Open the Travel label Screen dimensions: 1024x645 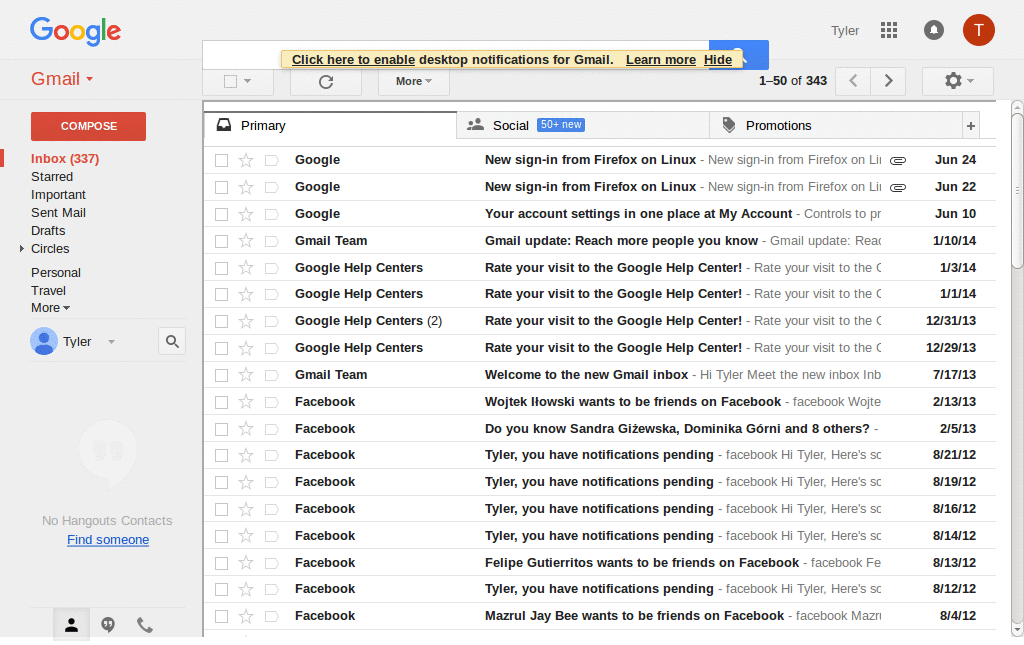[48, 291]
